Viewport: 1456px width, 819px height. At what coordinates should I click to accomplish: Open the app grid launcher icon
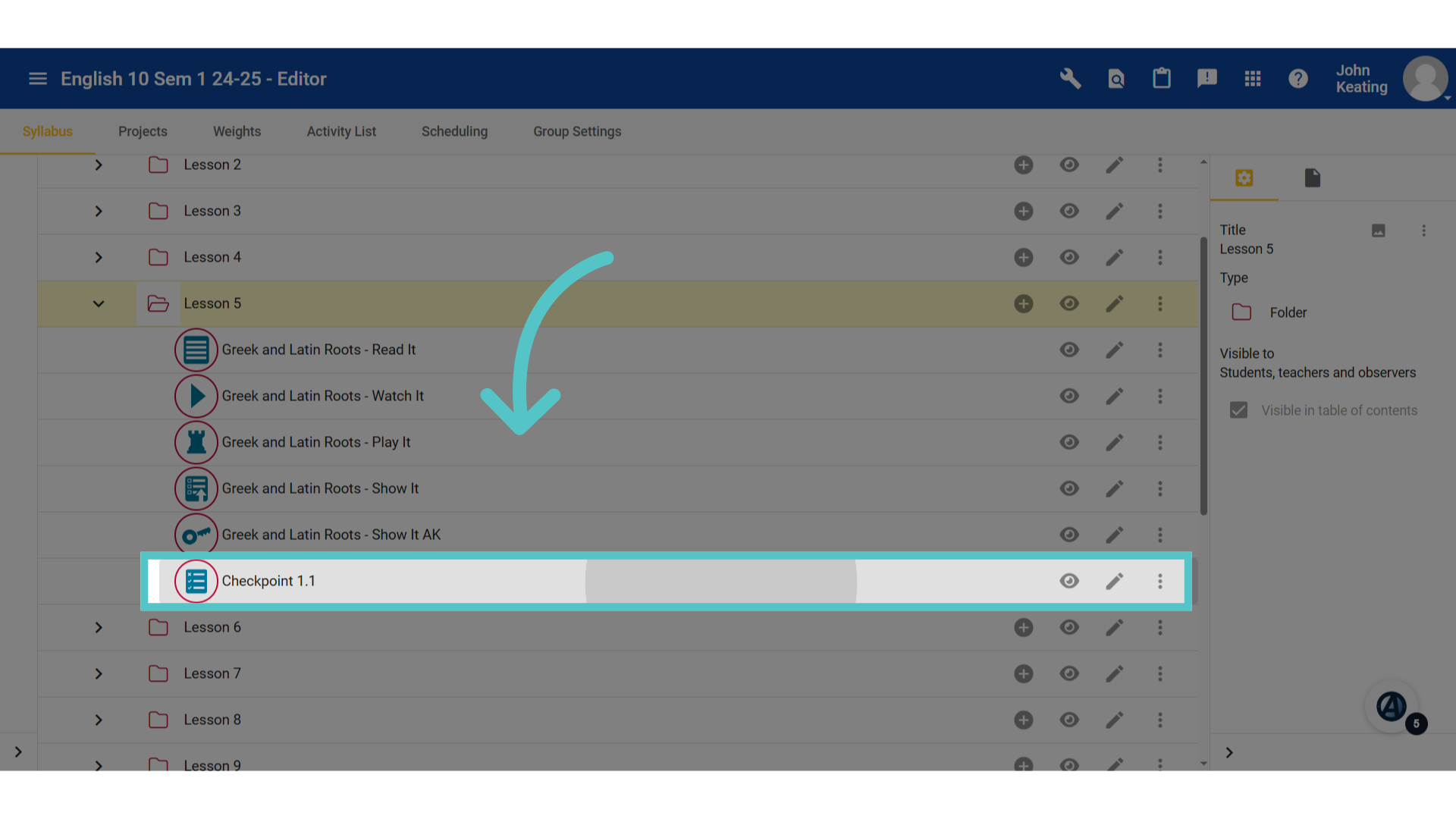[x=1253, y=78]
